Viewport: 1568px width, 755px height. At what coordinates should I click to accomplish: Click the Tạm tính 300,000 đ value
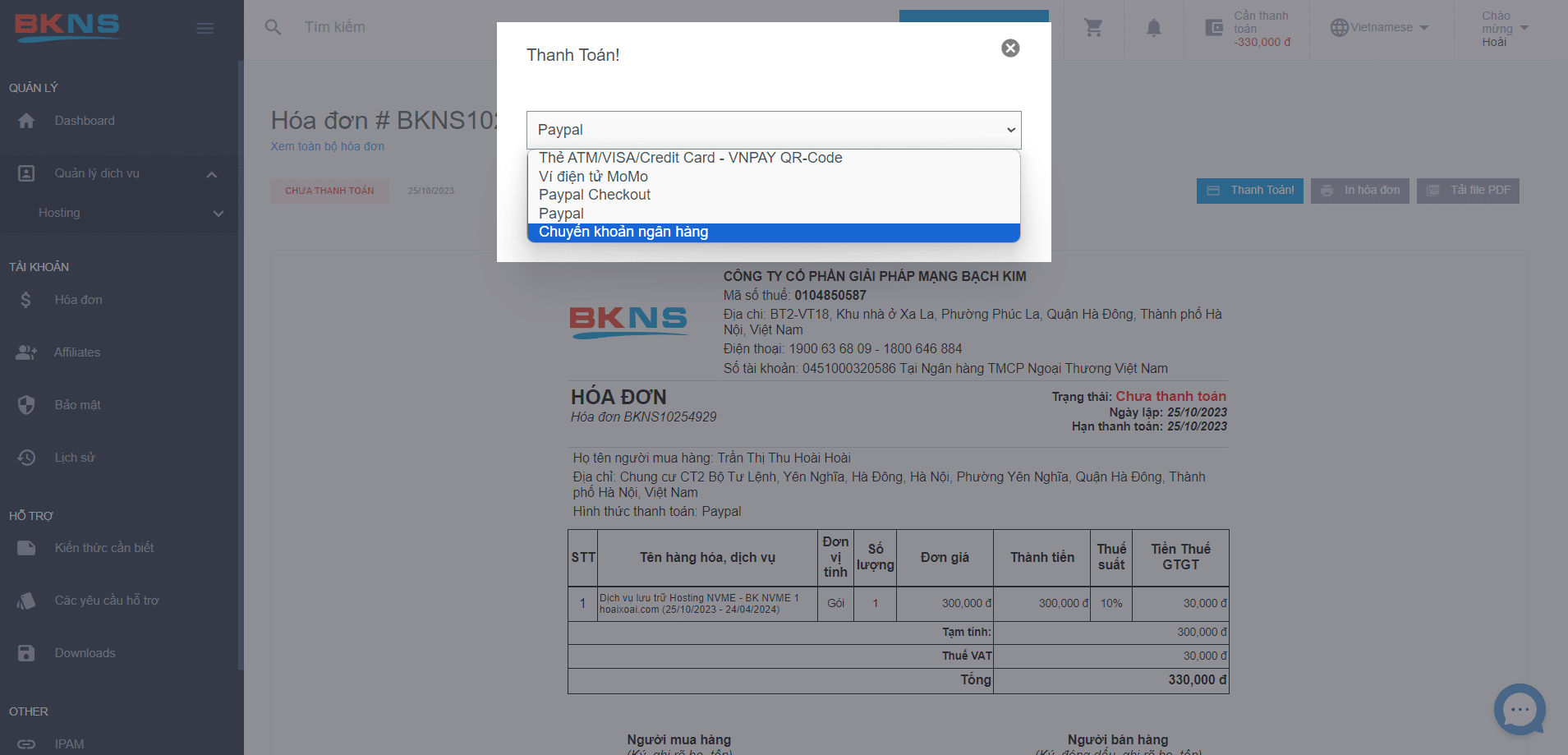1202,633
